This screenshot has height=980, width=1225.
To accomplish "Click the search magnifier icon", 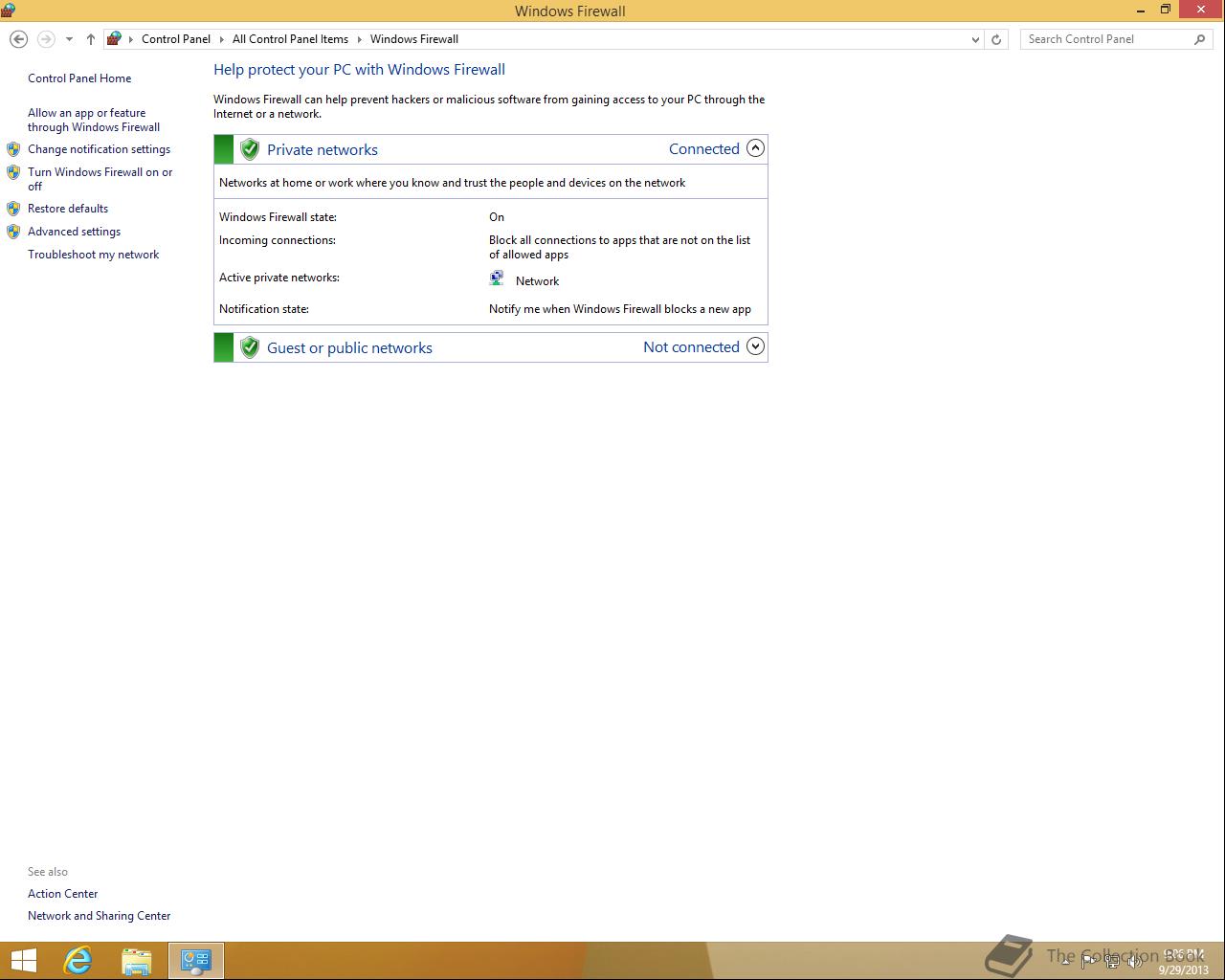I will pyautogui.click(x=1200, y=39).
